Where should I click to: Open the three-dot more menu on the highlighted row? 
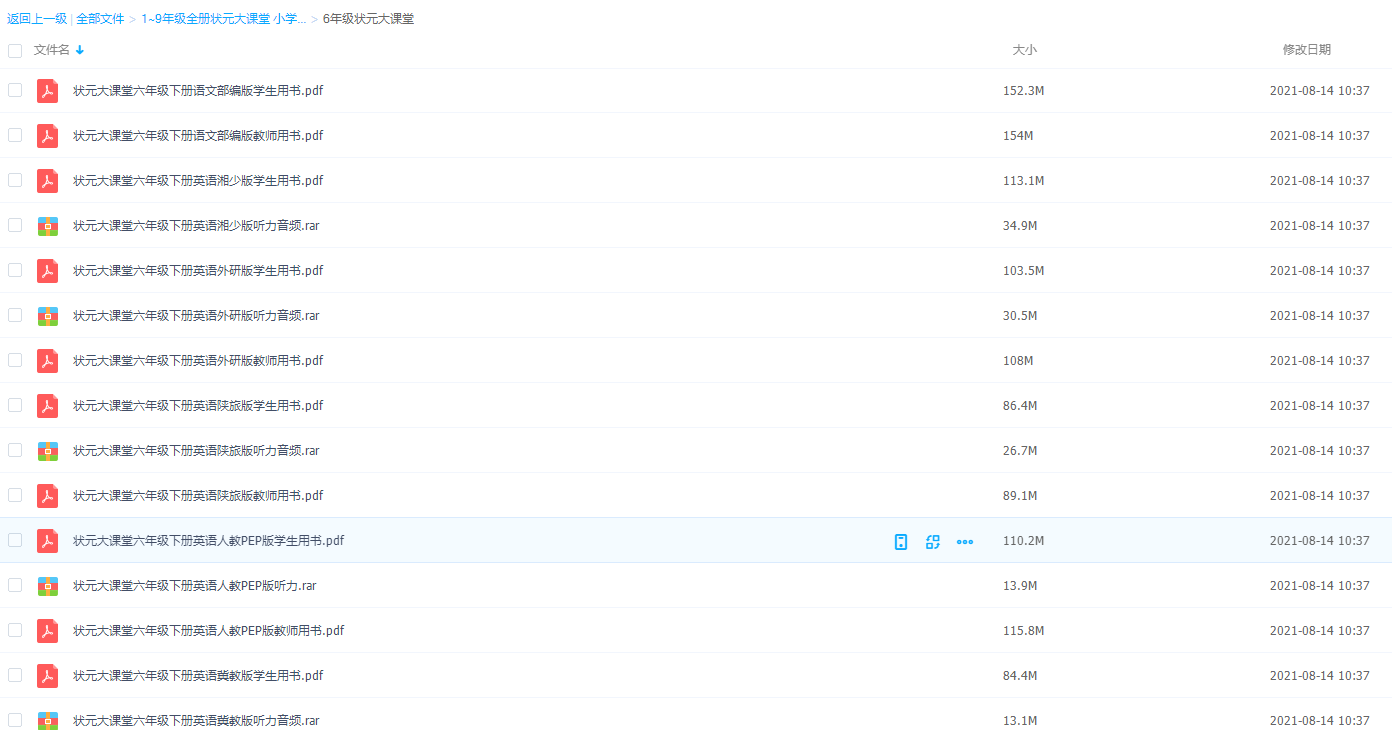965,542
